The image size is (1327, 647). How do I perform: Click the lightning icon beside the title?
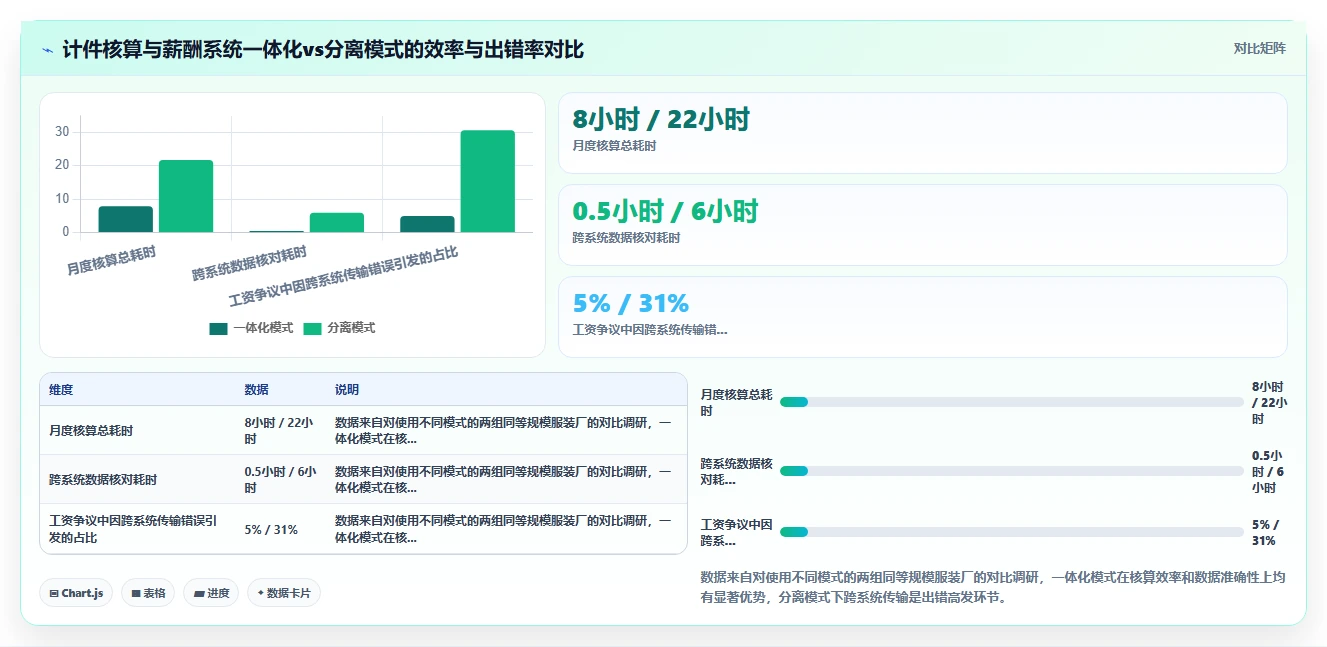point(48,50)
